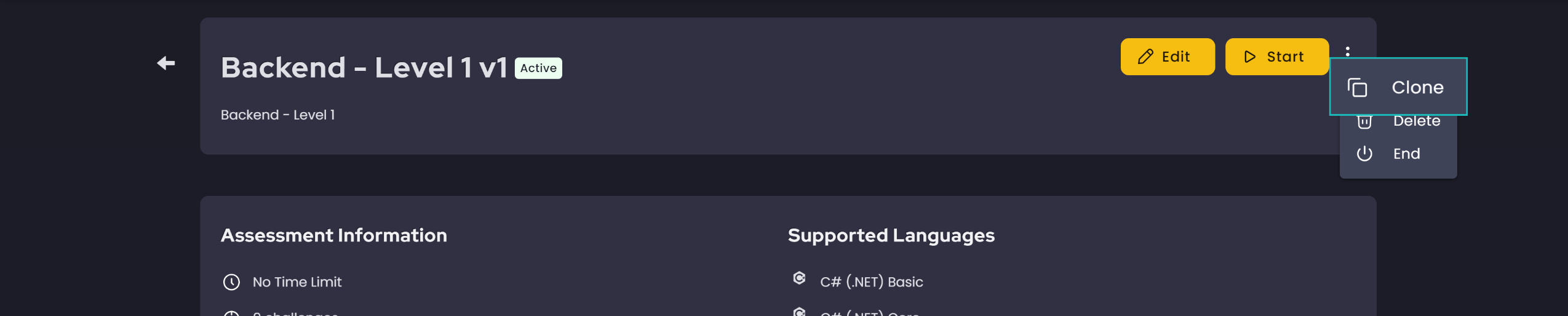Click the trash icon beside Delete
The image size is (1568, 316).
[1364, 122]
